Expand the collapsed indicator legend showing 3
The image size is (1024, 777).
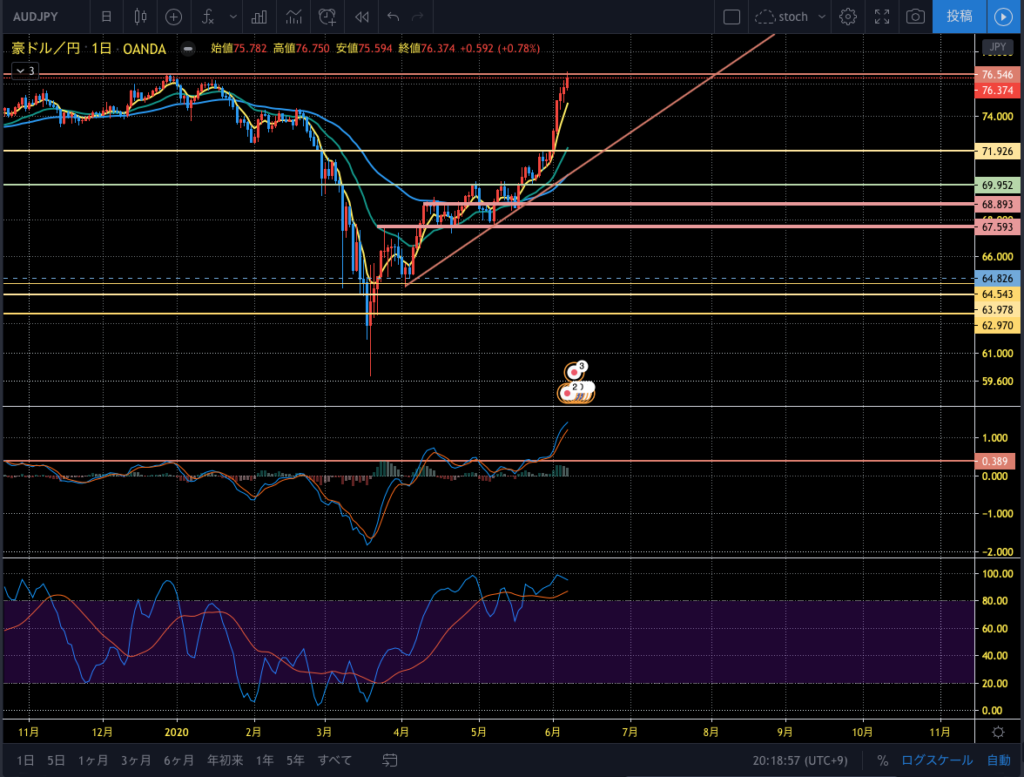point(25,71)
